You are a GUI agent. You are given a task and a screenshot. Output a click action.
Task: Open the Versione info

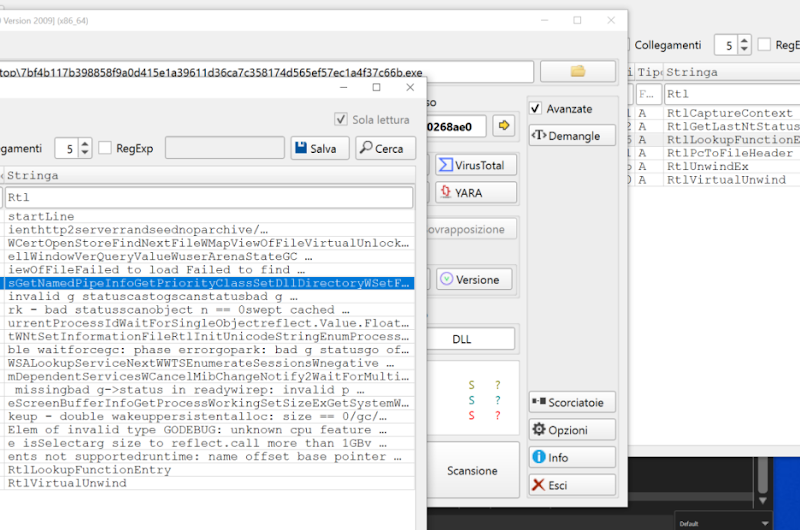[x=474, y=280]
